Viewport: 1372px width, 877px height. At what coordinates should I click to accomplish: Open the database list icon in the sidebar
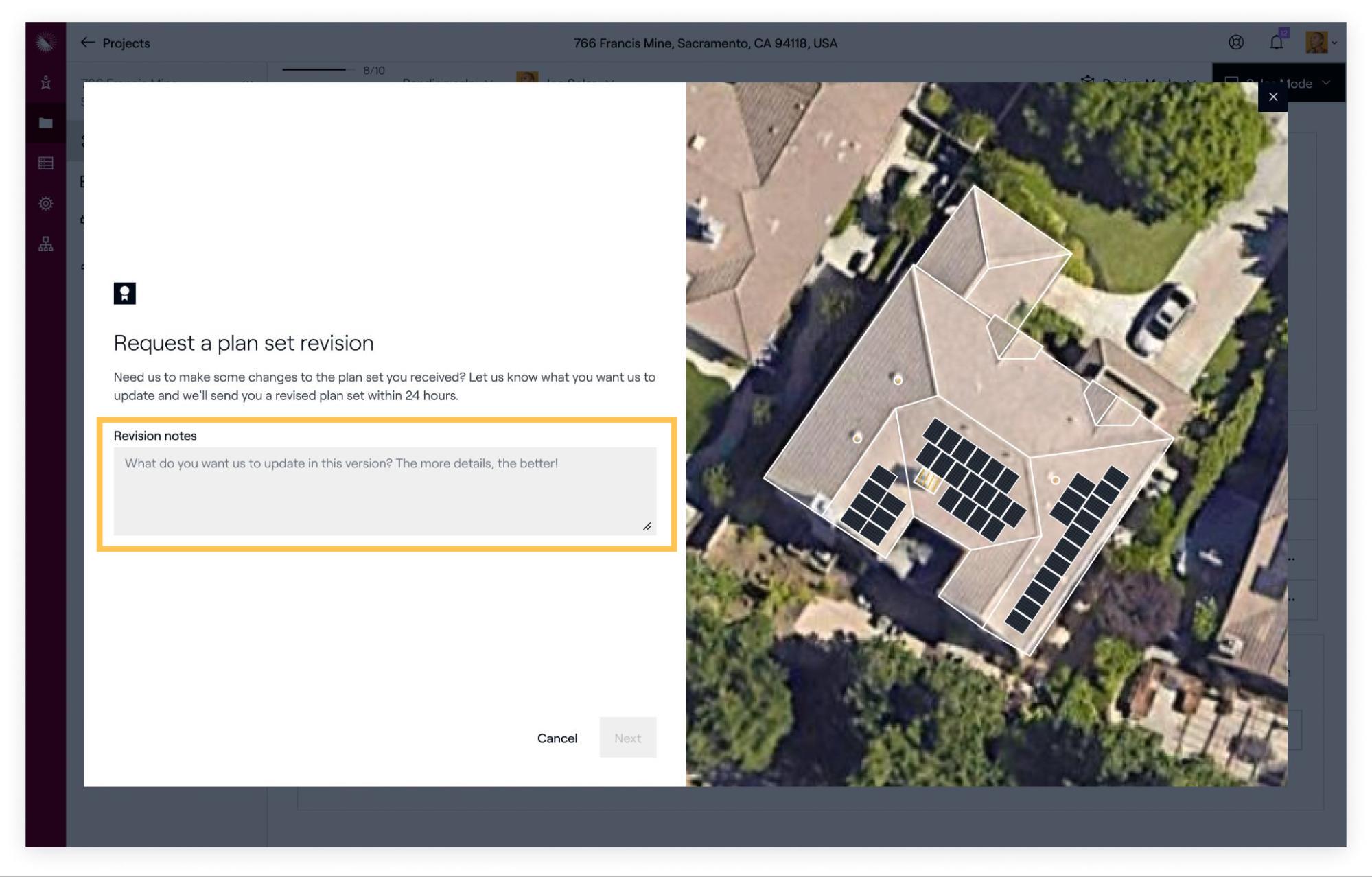[x=45, y=163]
